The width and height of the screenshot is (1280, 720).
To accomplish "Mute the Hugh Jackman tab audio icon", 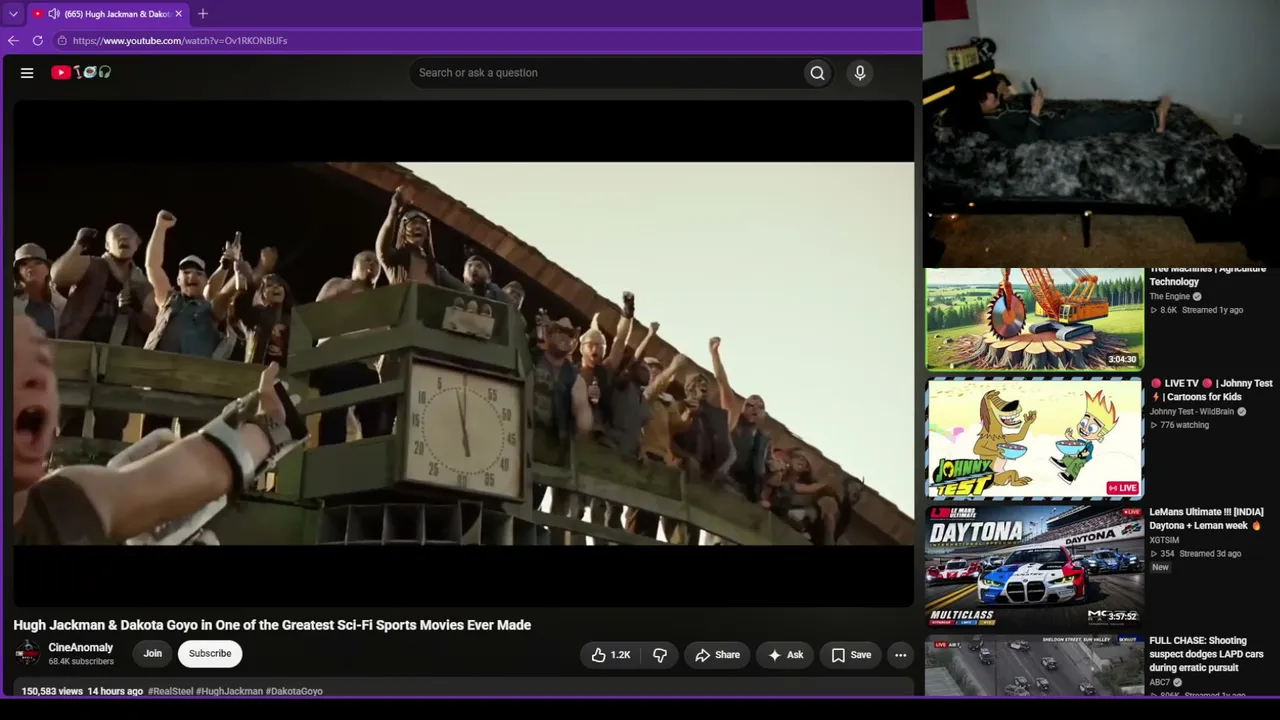I will (x=53, y=14).
